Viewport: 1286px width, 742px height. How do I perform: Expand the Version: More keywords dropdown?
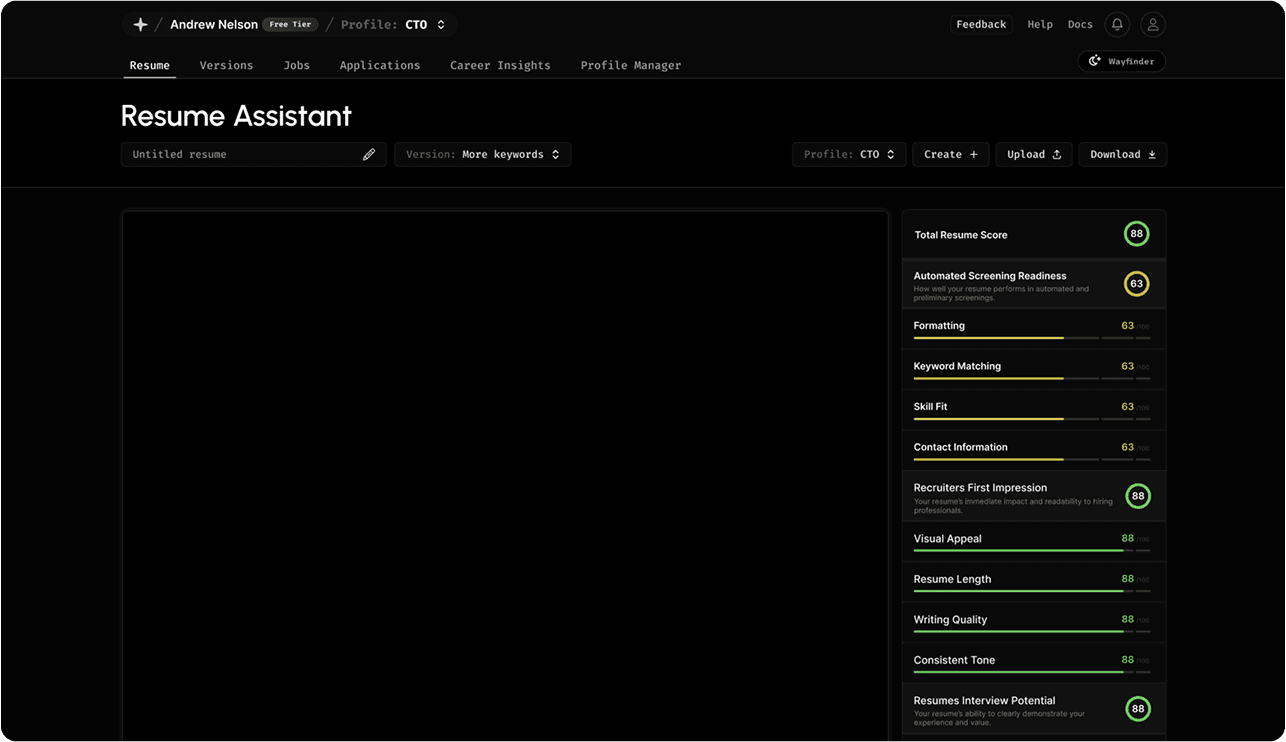(482, 155)
